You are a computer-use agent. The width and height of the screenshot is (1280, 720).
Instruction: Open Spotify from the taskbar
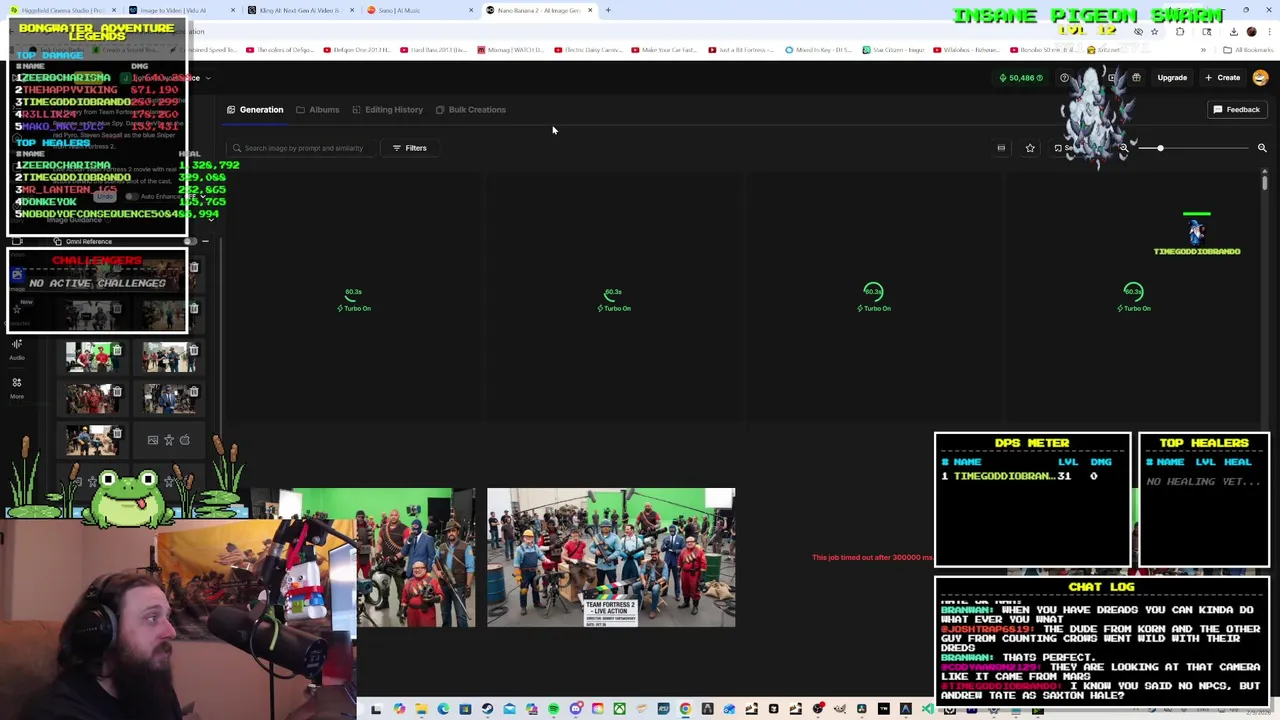[x=553, y=710]
